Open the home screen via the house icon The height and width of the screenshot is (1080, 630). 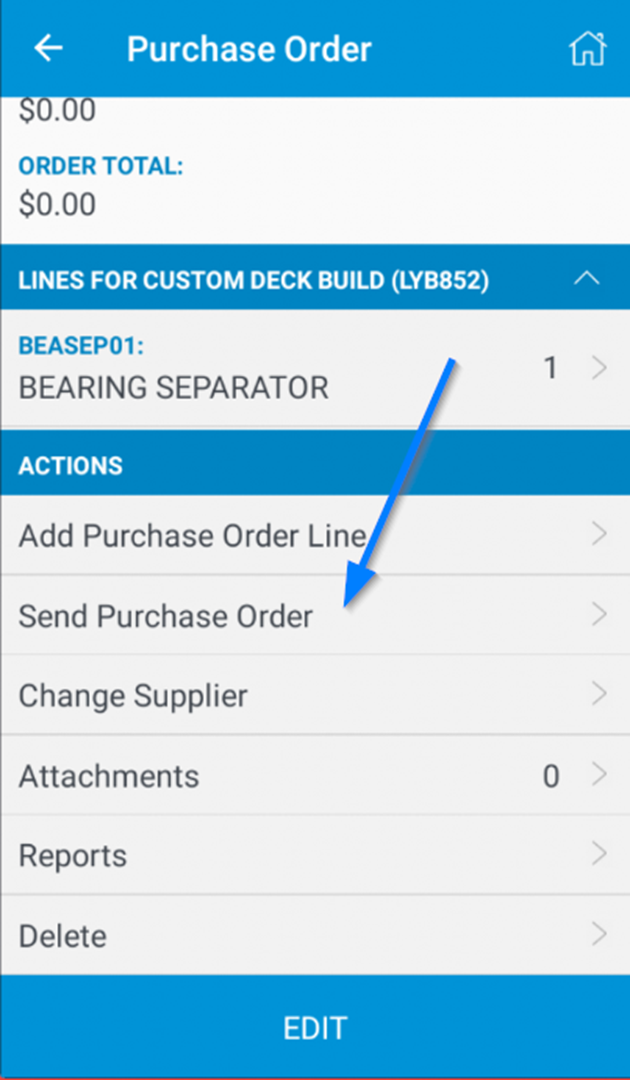(x=588, y=48)
